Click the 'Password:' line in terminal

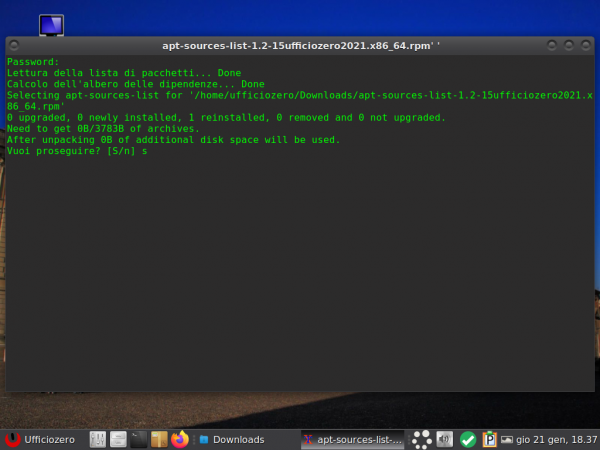point(33,62)
